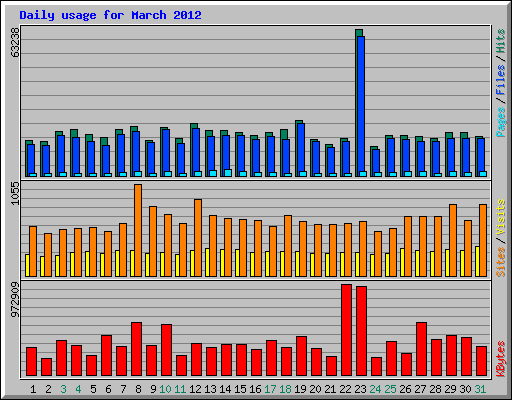
Task: Click the 'Hits' legend label
Action: point(501,41)
